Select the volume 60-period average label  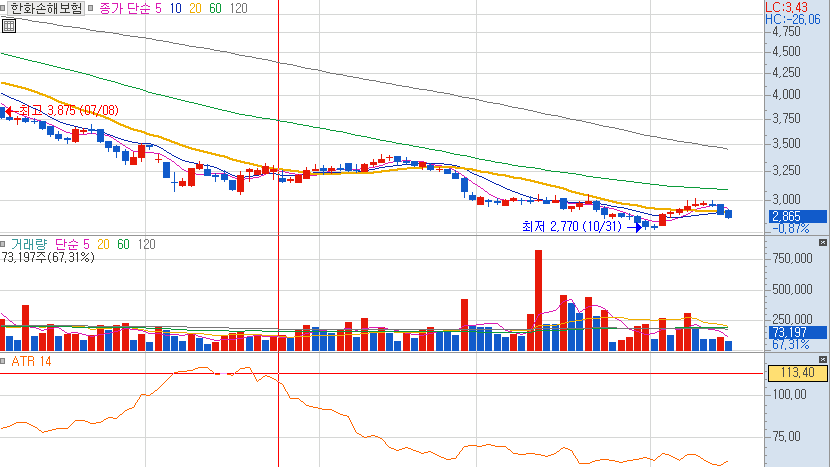123,244
